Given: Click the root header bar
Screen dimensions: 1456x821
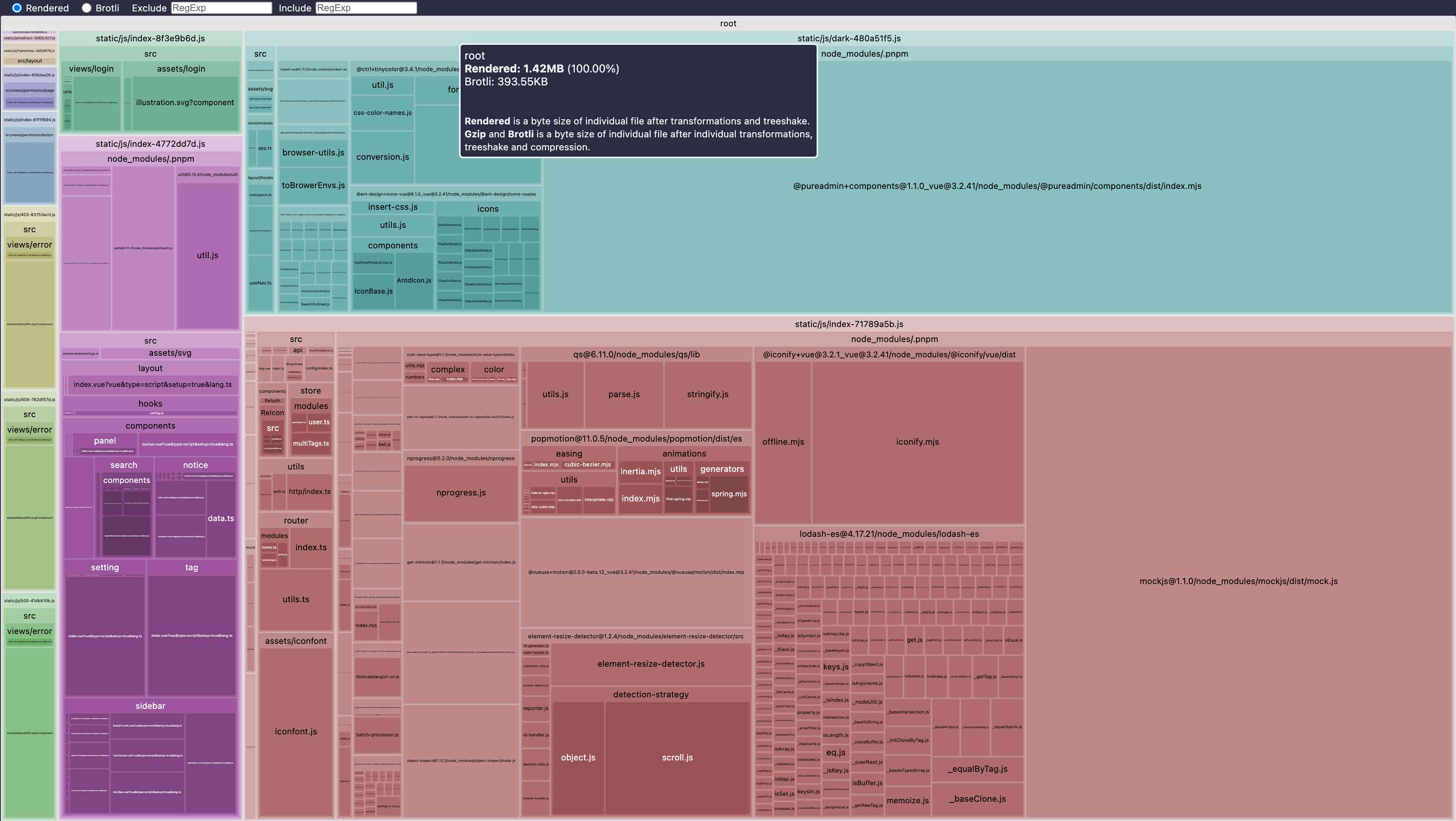Looking at the screenshot, I should coord(728,23).
